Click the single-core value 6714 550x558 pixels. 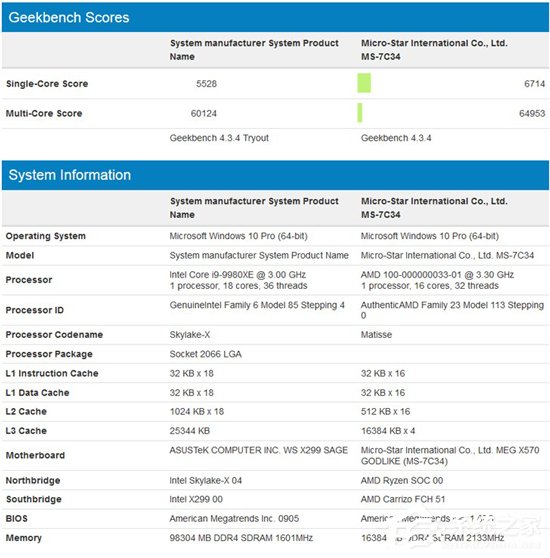tap(534, 84)
